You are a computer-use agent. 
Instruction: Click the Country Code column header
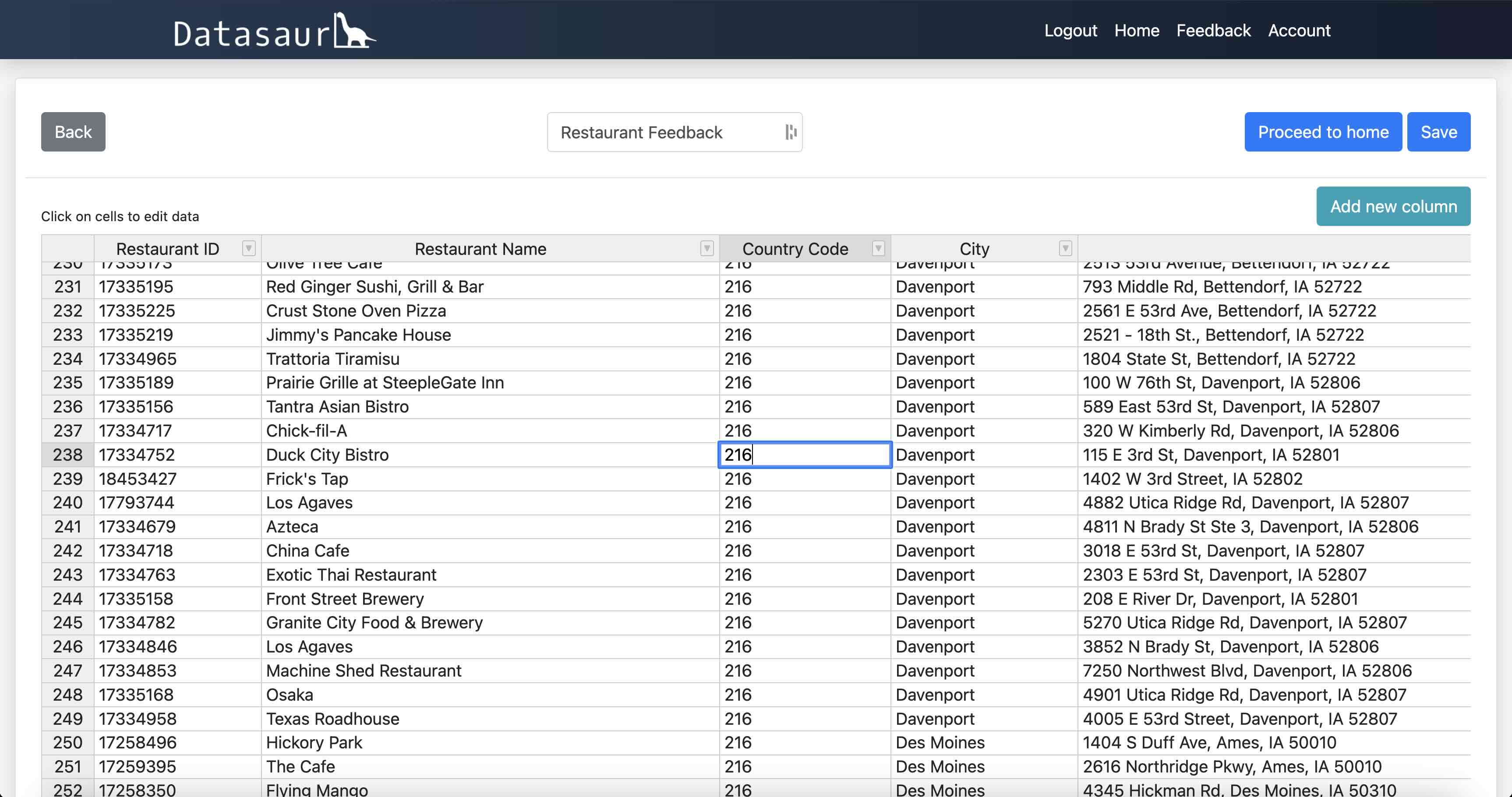(x=795, y=249)
